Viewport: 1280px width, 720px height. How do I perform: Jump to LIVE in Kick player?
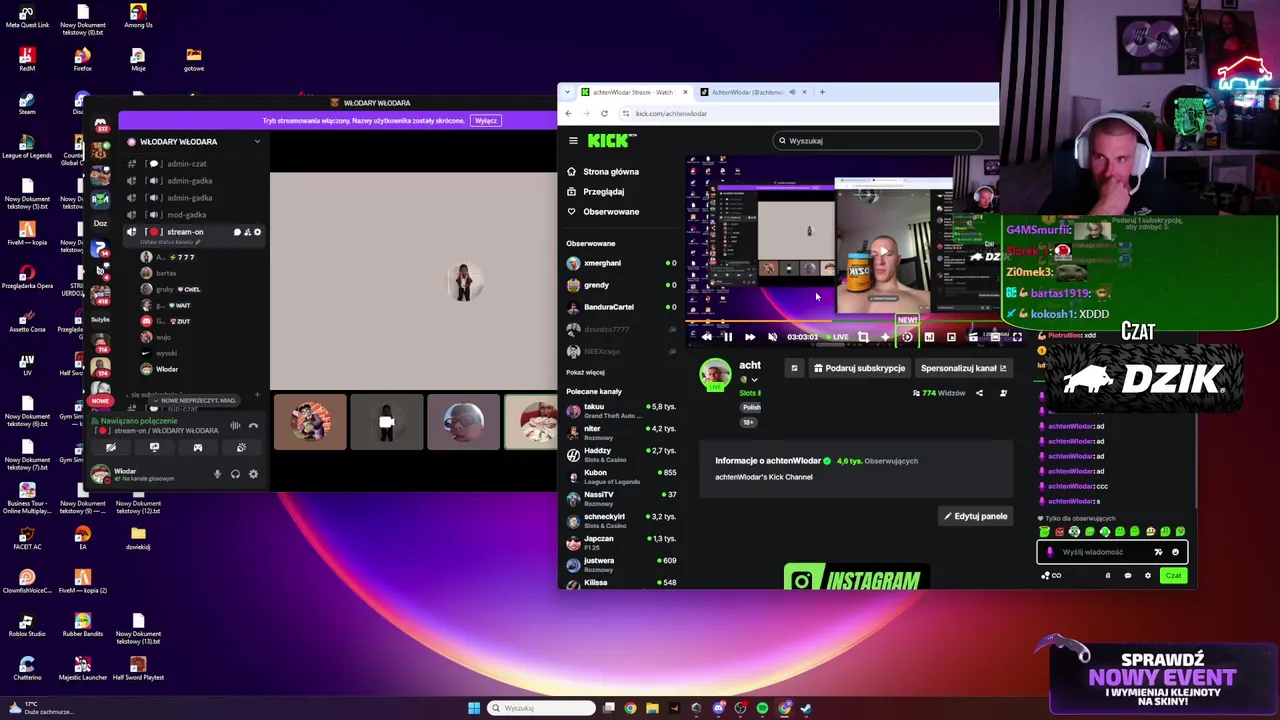point(838,337)
